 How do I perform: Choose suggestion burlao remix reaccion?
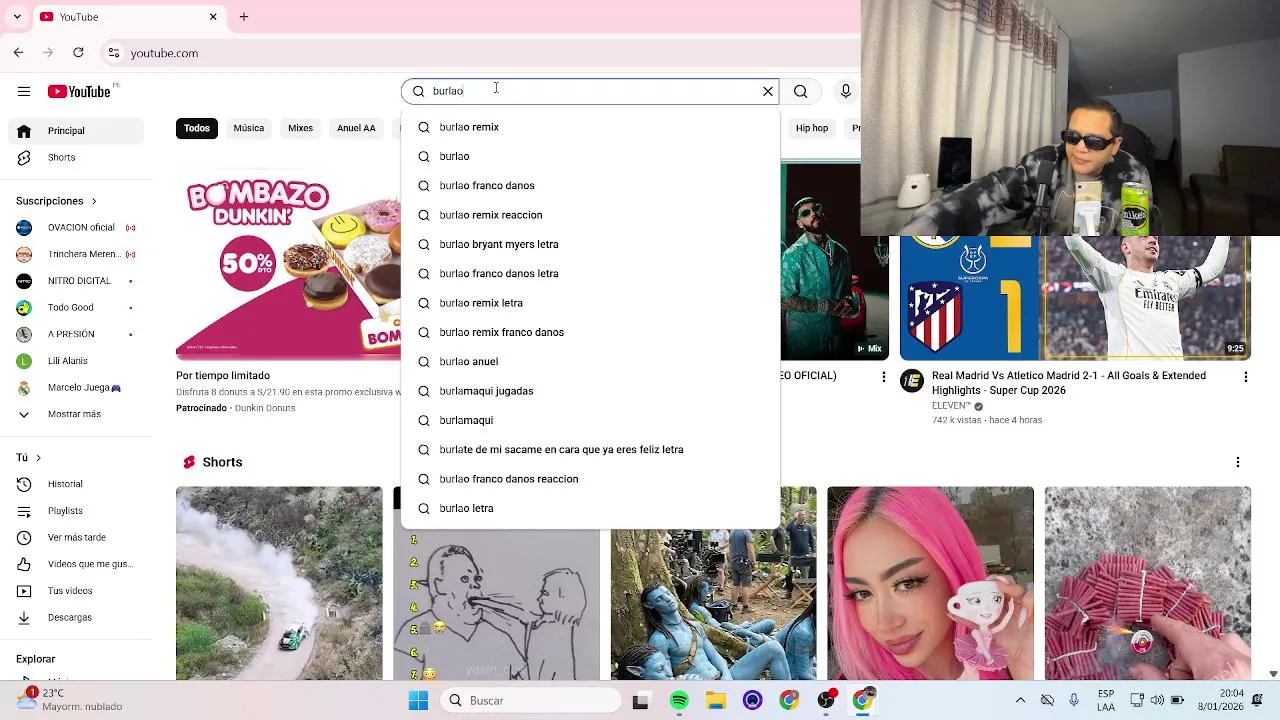point(590,215)
